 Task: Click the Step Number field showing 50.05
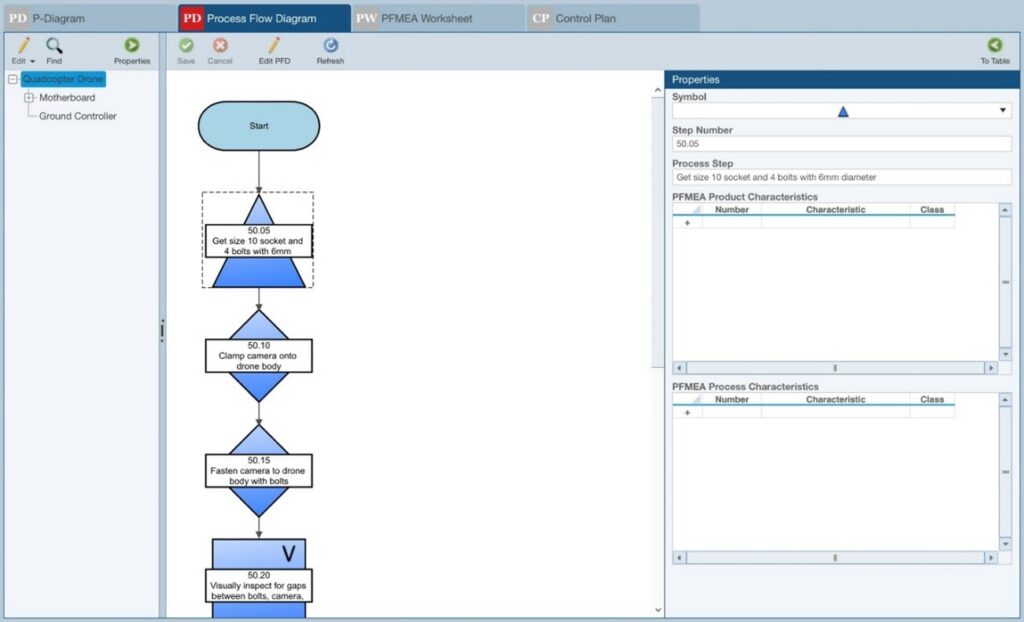click(840, 143)
